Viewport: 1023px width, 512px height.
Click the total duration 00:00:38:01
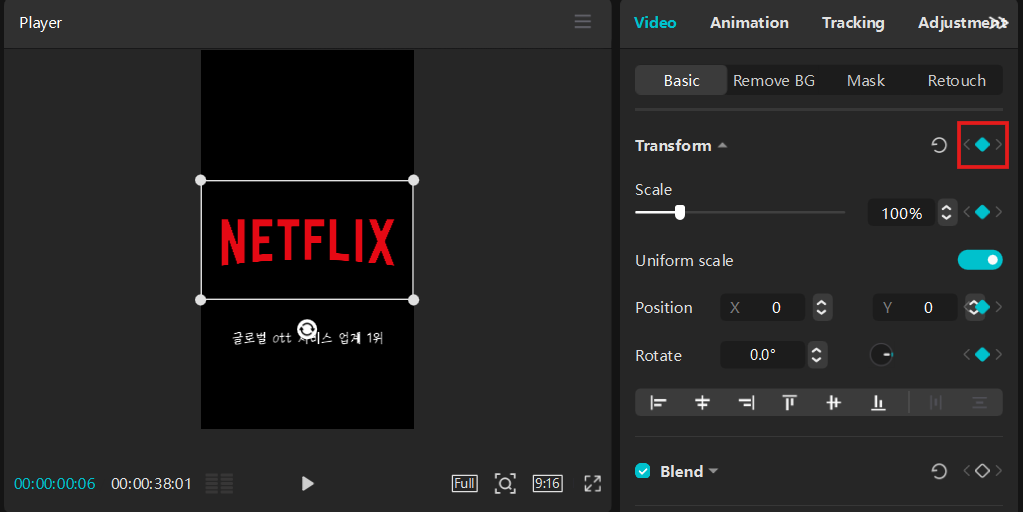151,484
